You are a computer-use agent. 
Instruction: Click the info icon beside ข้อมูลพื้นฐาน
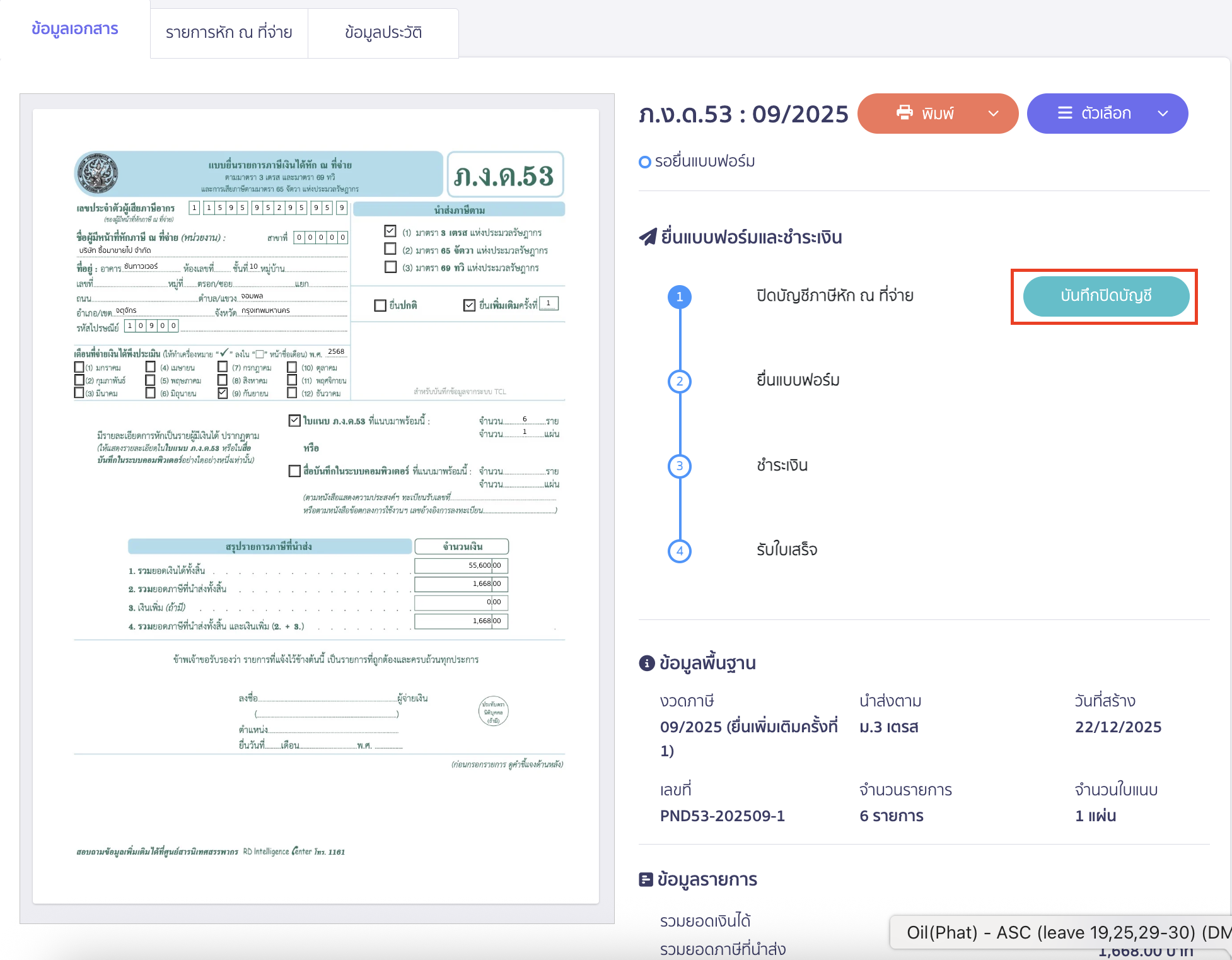click(647, 663)
